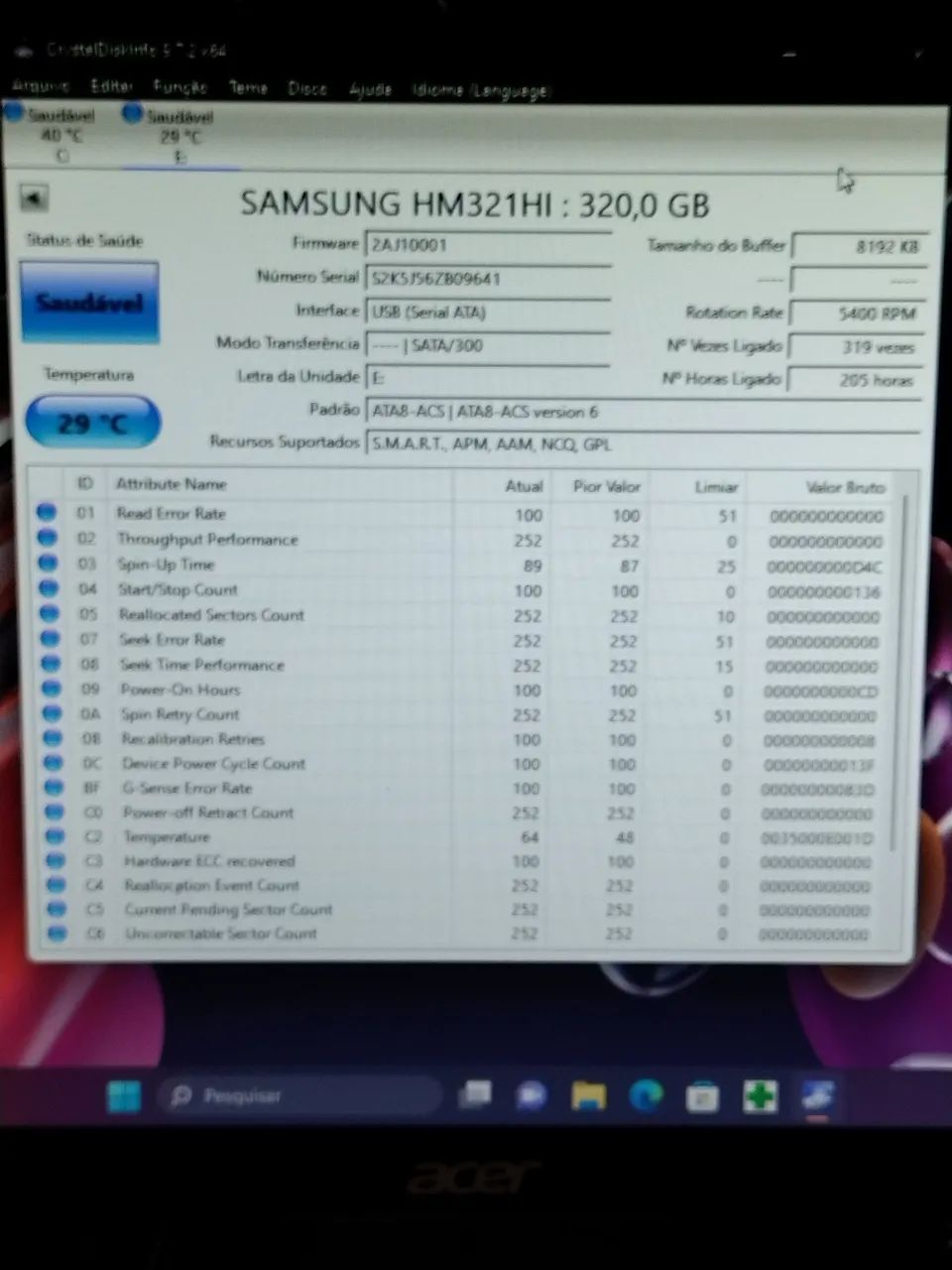Click the status icon for Temperature attribute
The height and width of the screenshot is (1270, 952).
click(56, 836)
